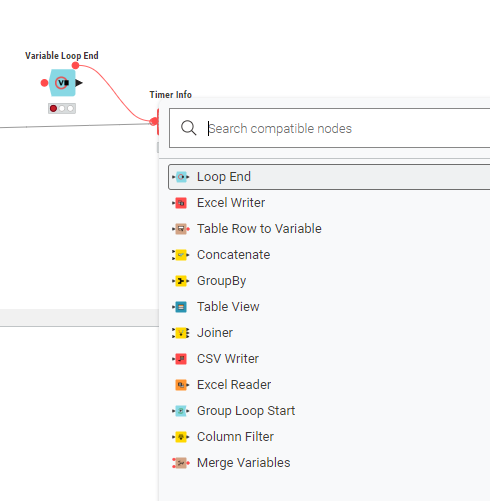
Task: Click the red flow variable port on top of Variable Loop End
Action: tap(76, 65)
